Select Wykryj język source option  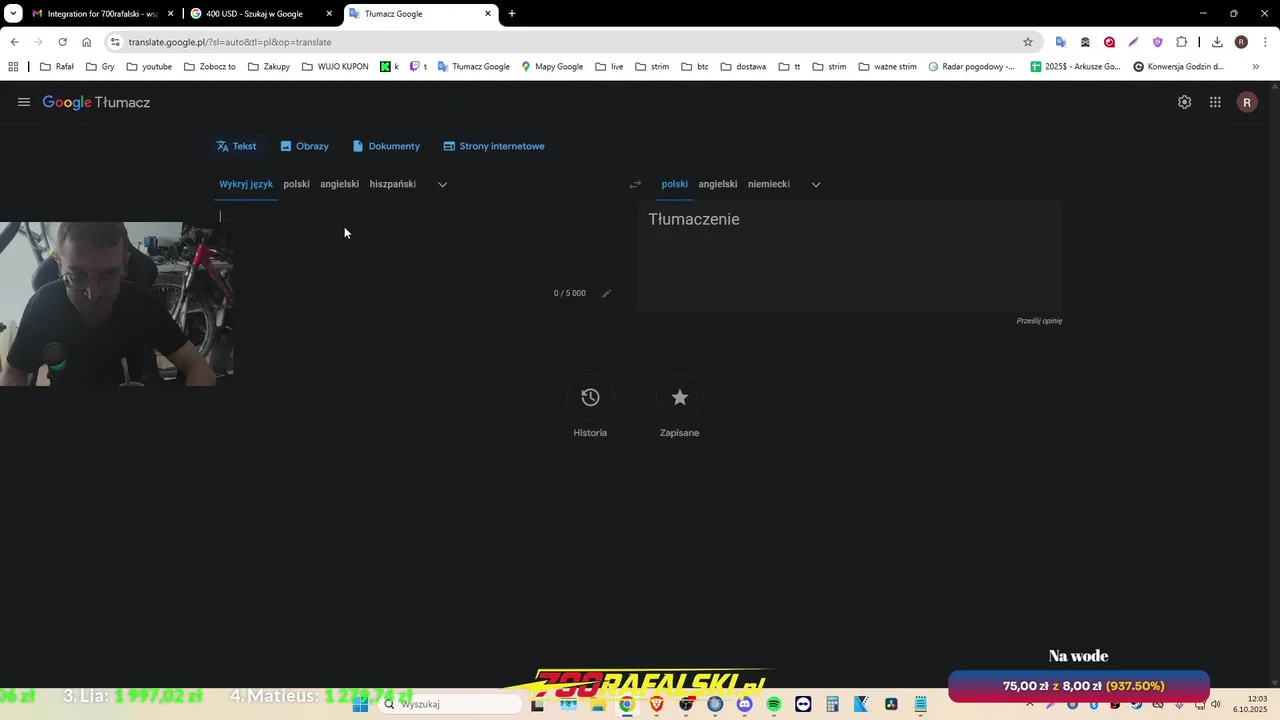coord(246,184)
